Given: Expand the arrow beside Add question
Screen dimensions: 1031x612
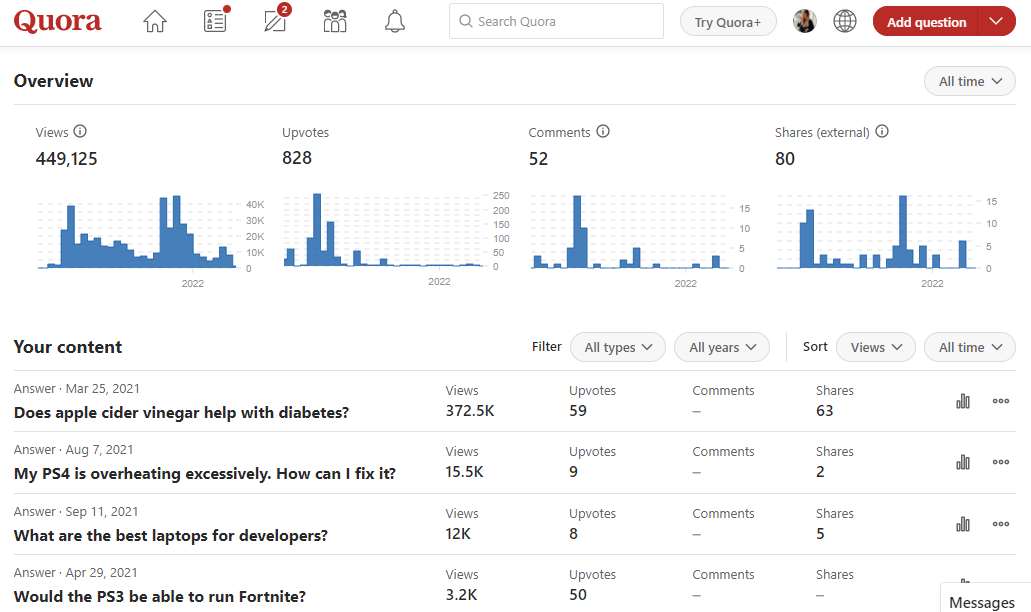Looking at the screenshot, I should tap(996, 22).
